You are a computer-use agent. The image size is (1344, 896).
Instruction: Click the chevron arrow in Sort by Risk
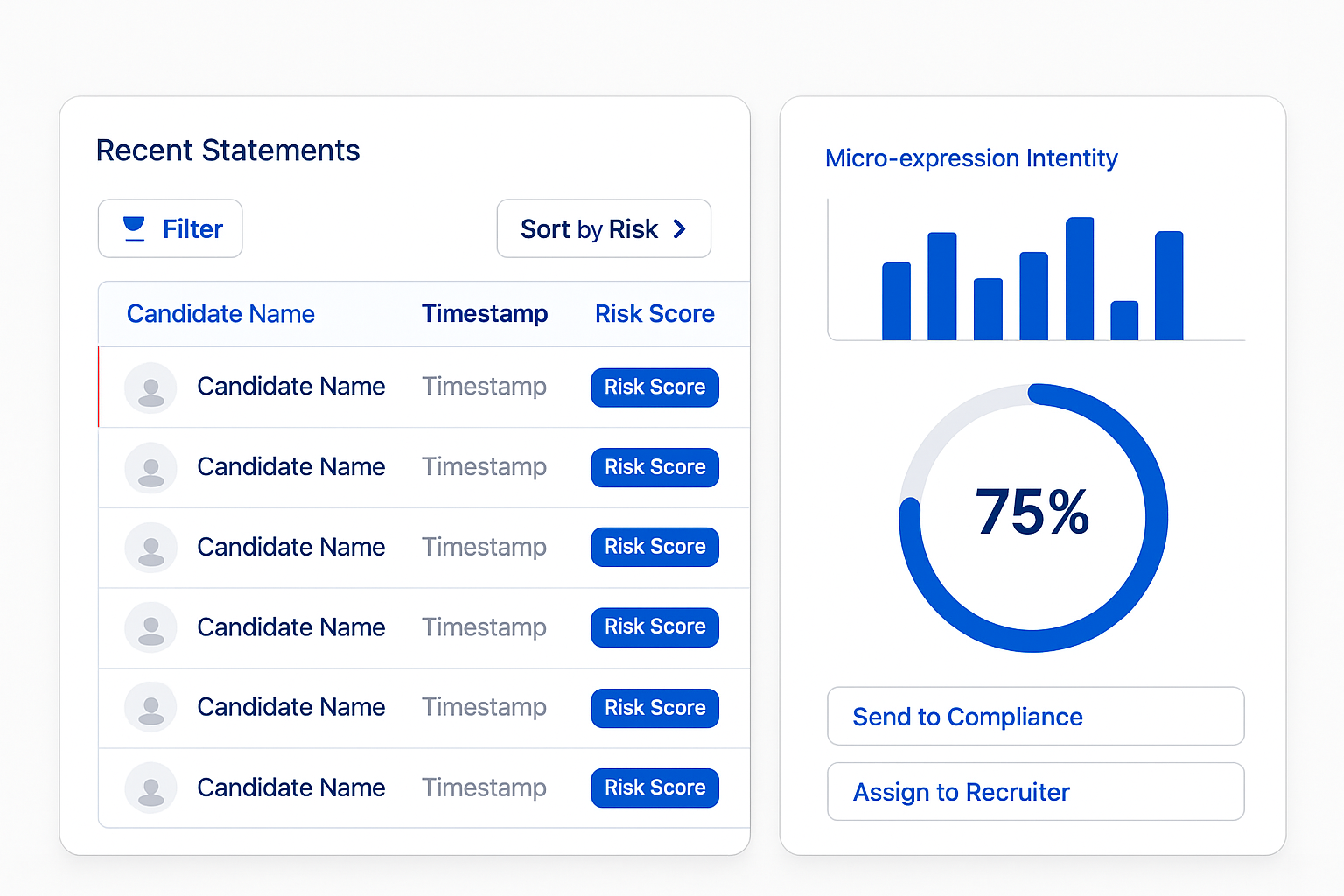pos(679,229)
